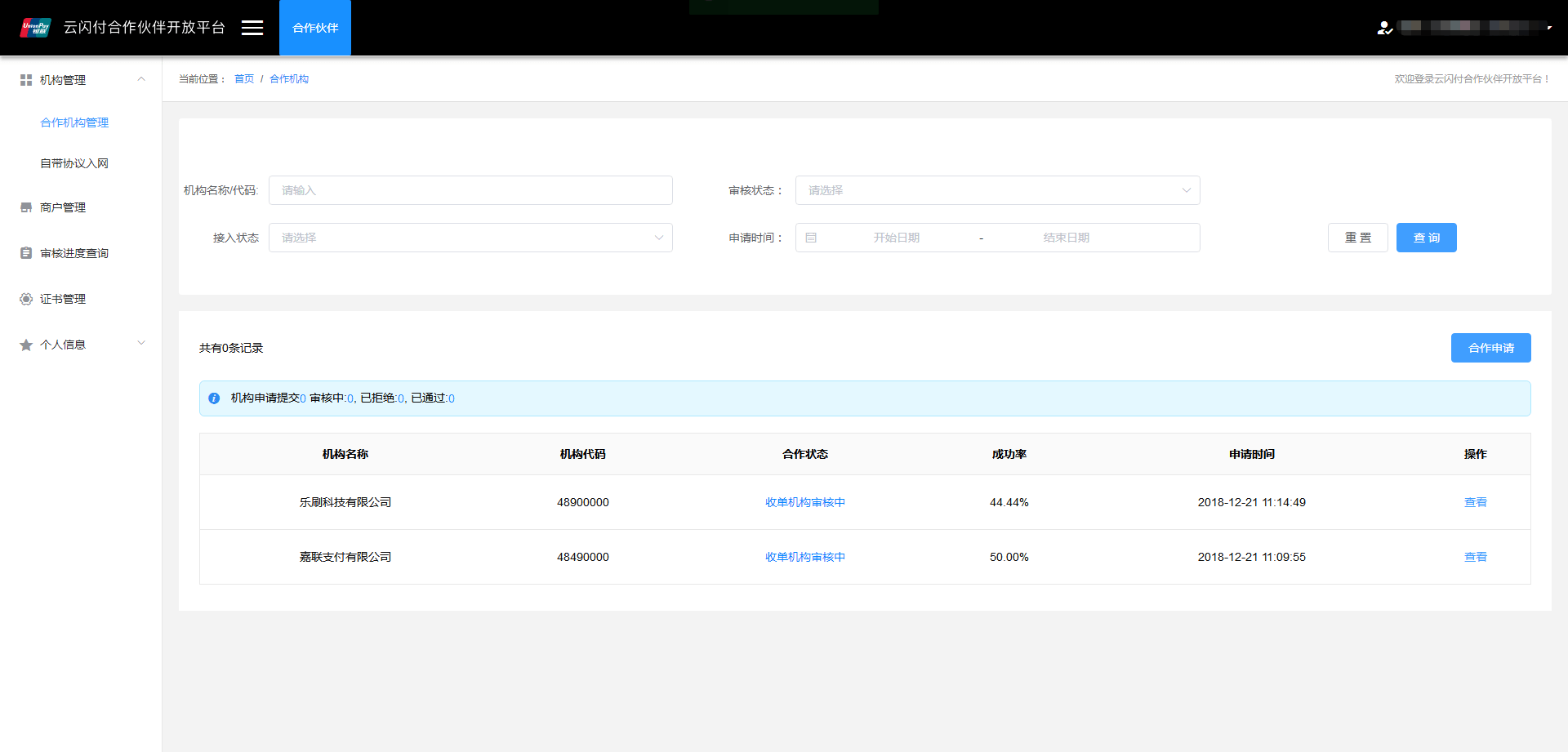Image resolution: width=1568 pixels, height=752 pixels.
Task: View details (查看) for 嘉联支付有限公司
Action: tap(1476, 557)
